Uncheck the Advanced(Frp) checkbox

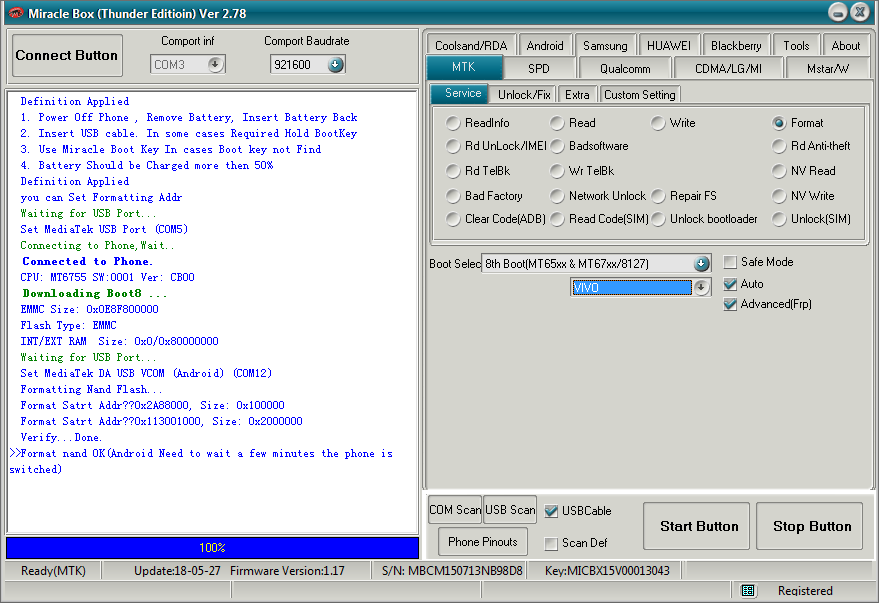(x=730, y=304)
